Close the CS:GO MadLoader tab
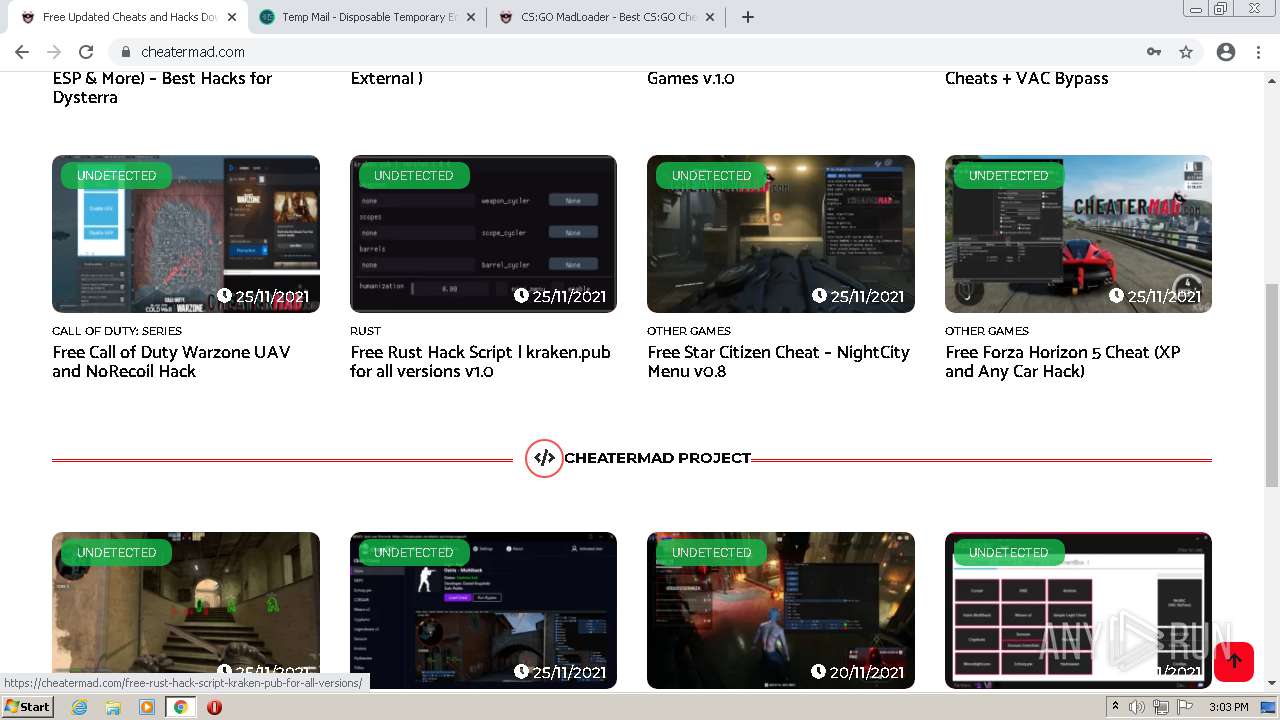This screenshot has width=1280, height=720. 711,17
